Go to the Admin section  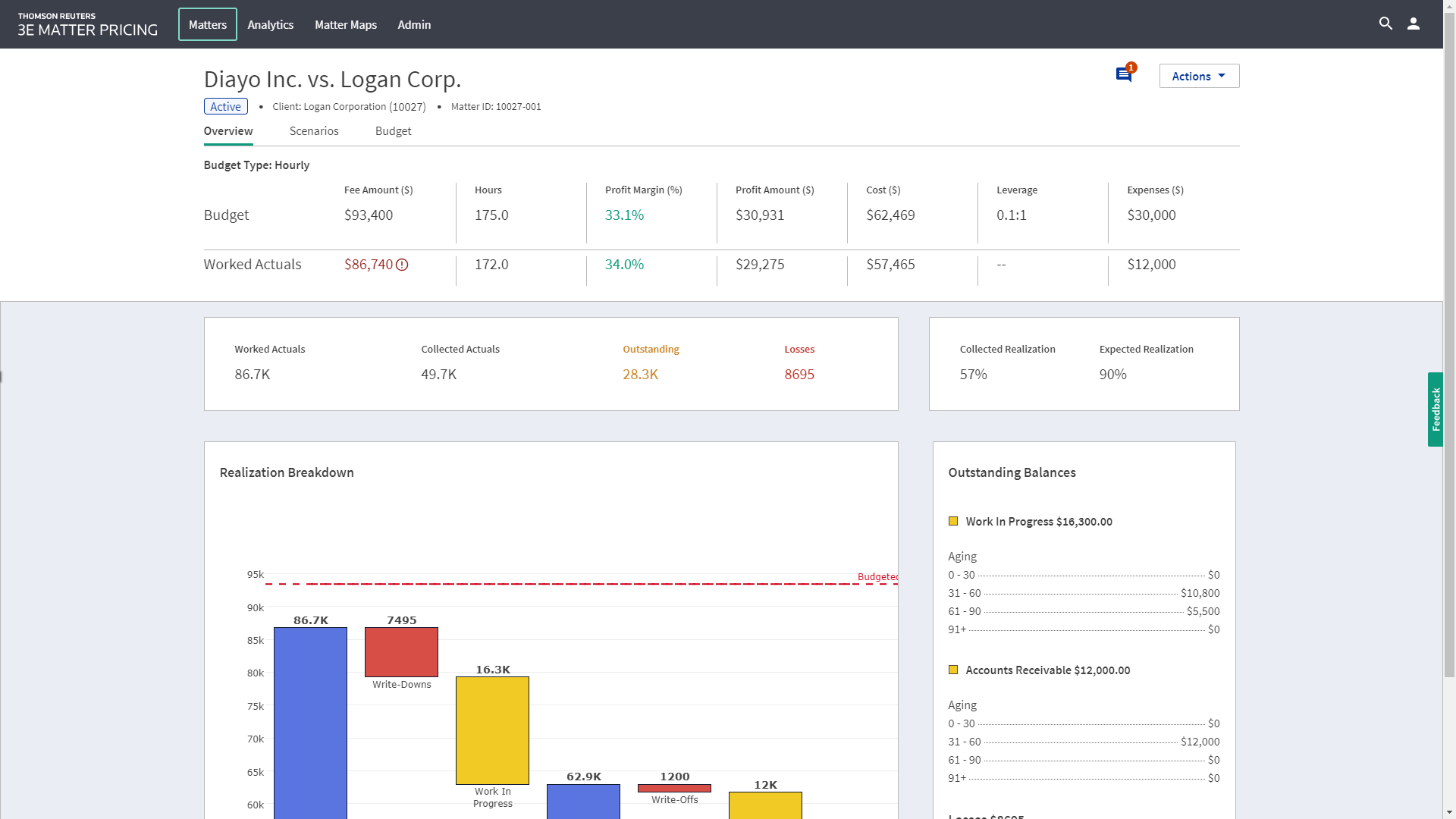[413, 24]
